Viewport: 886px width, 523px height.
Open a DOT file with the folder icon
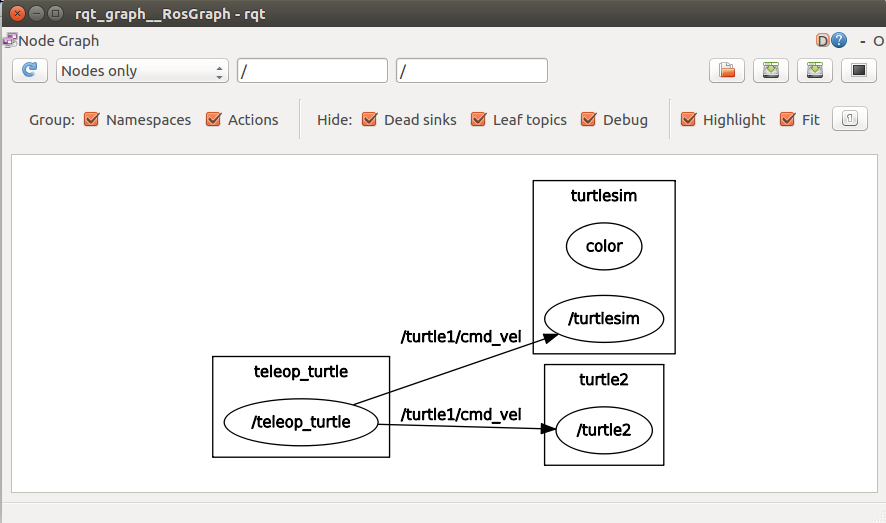pyautogui.click(x=727, y=70)
